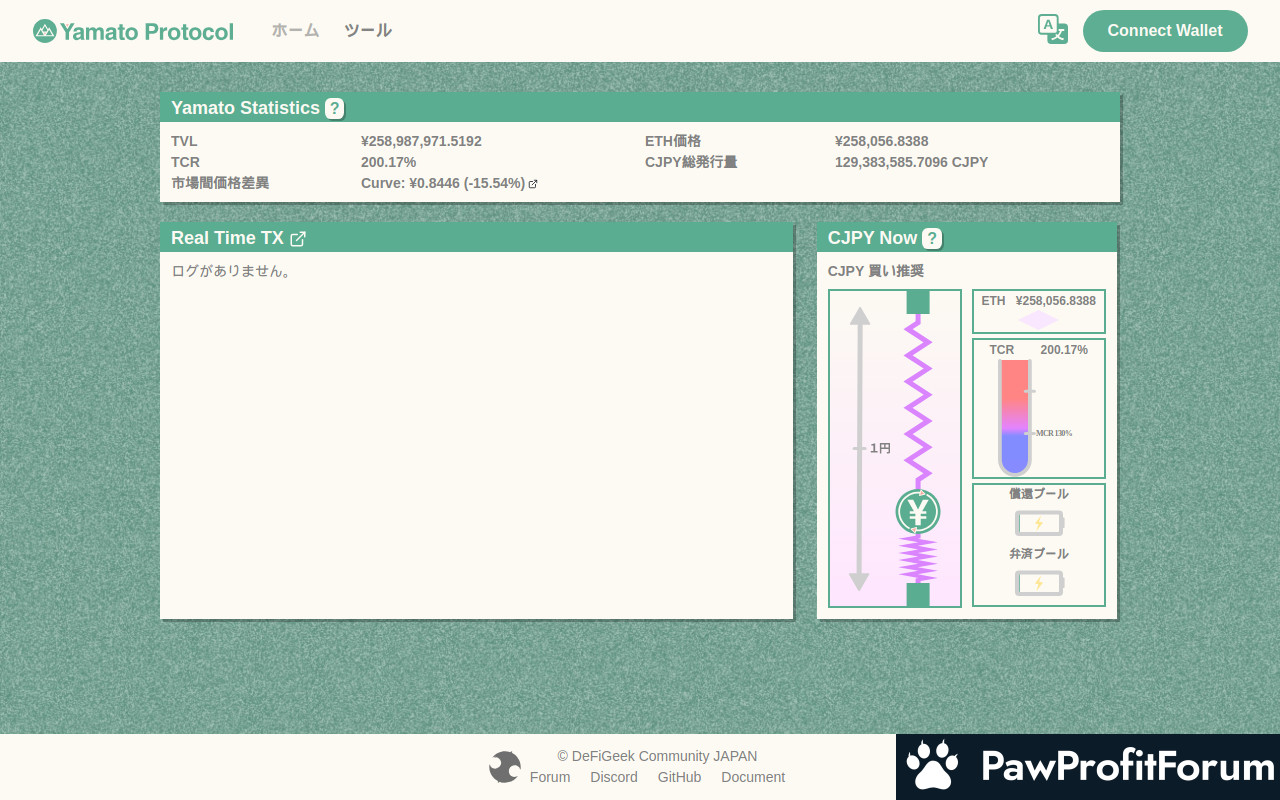The width and height of the screenshot is (1280, 800).
Task: Click the yen coin icon on spring
Action: (917, 512)
